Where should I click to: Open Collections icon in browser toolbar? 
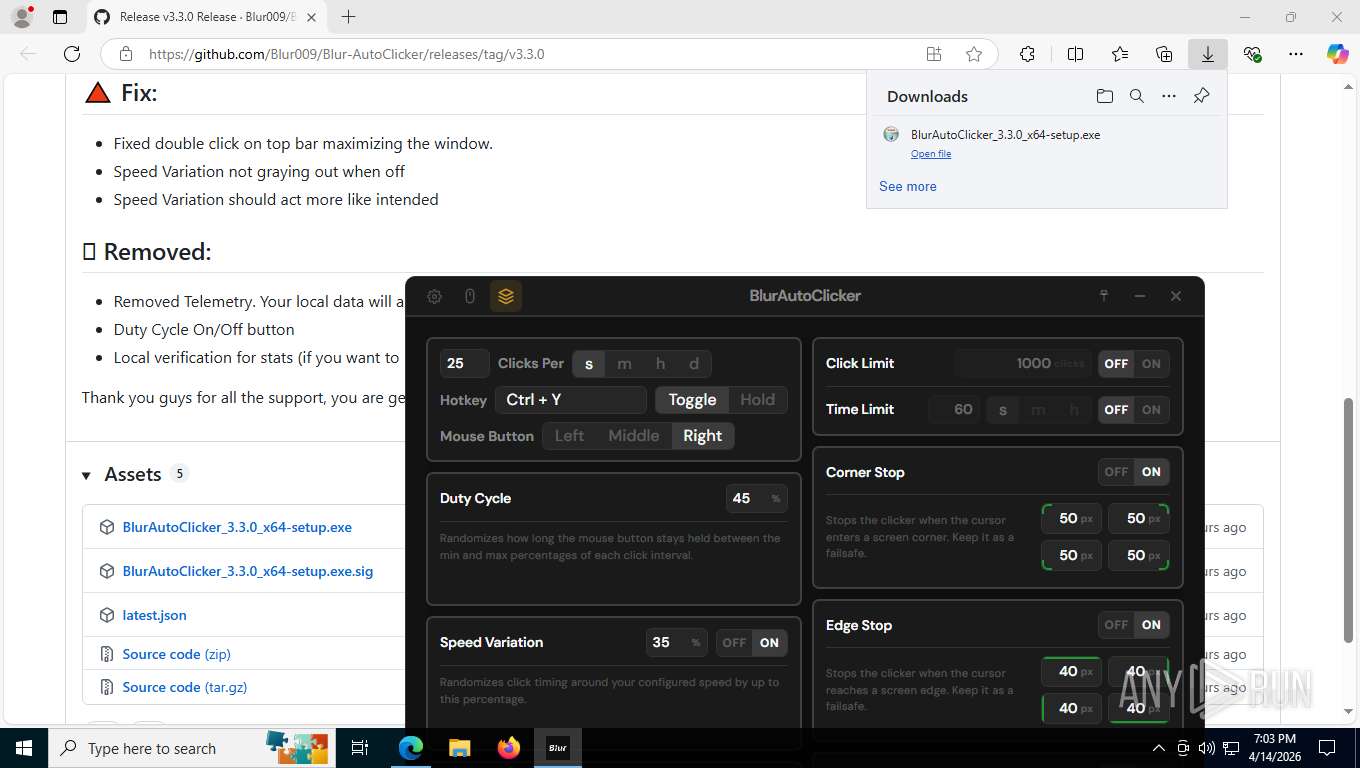1163,54
